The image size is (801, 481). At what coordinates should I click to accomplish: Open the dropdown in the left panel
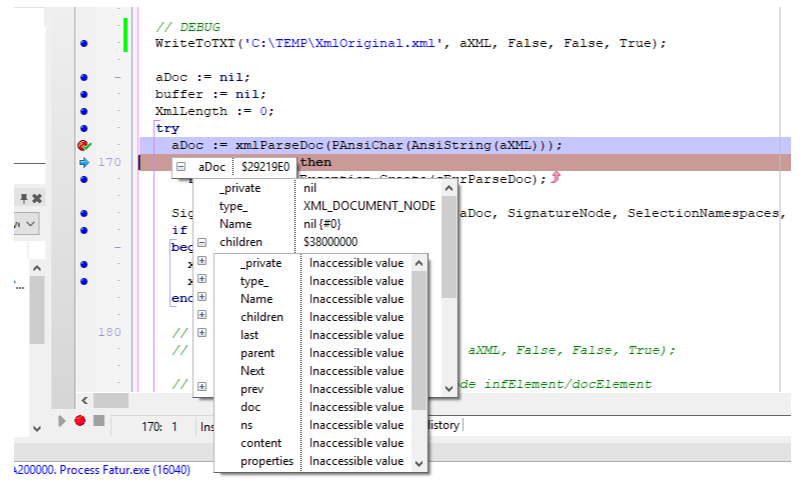[x=30, y=224]
